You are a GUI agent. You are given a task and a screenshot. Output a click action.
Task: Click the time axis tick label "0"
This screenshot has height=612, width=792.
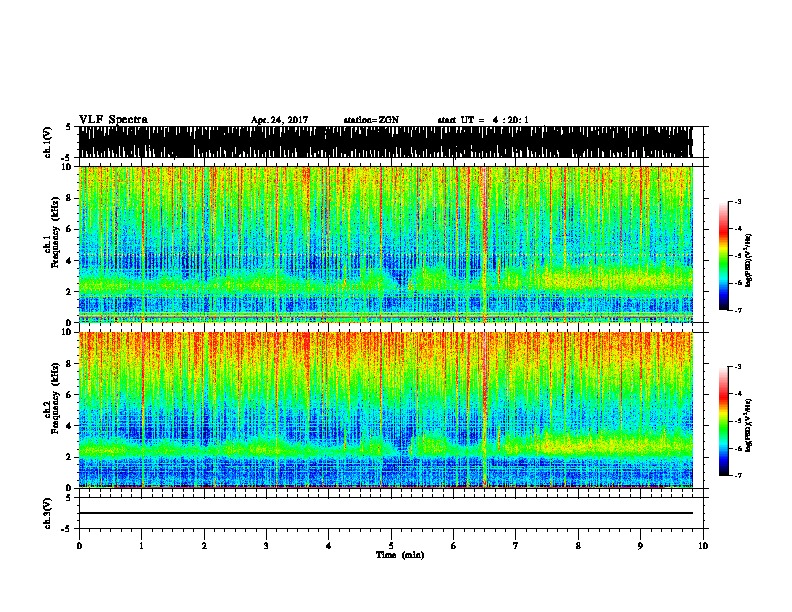(79, 546)
